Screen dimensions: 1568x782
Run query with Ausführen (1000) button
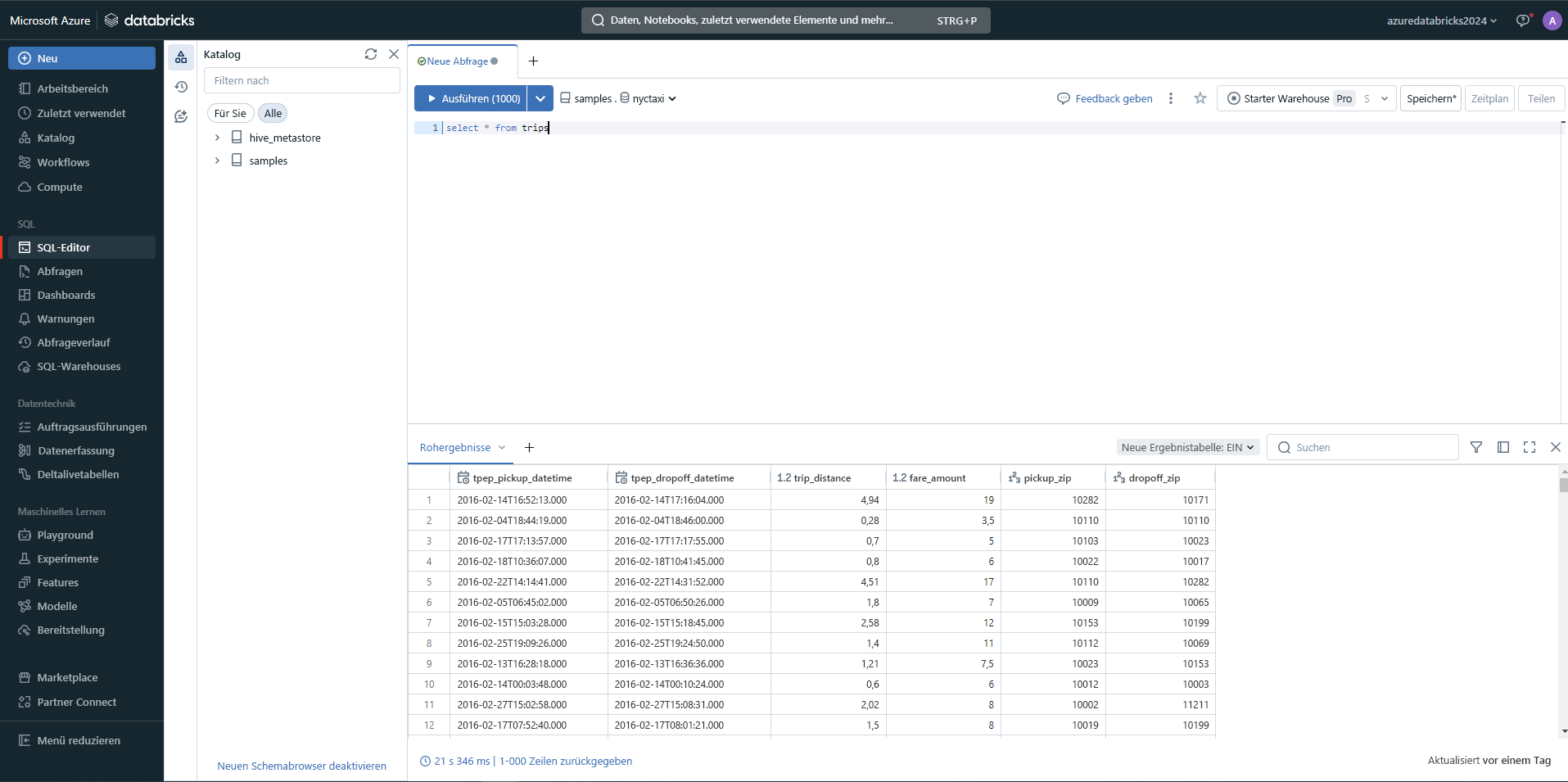(471, 98)
